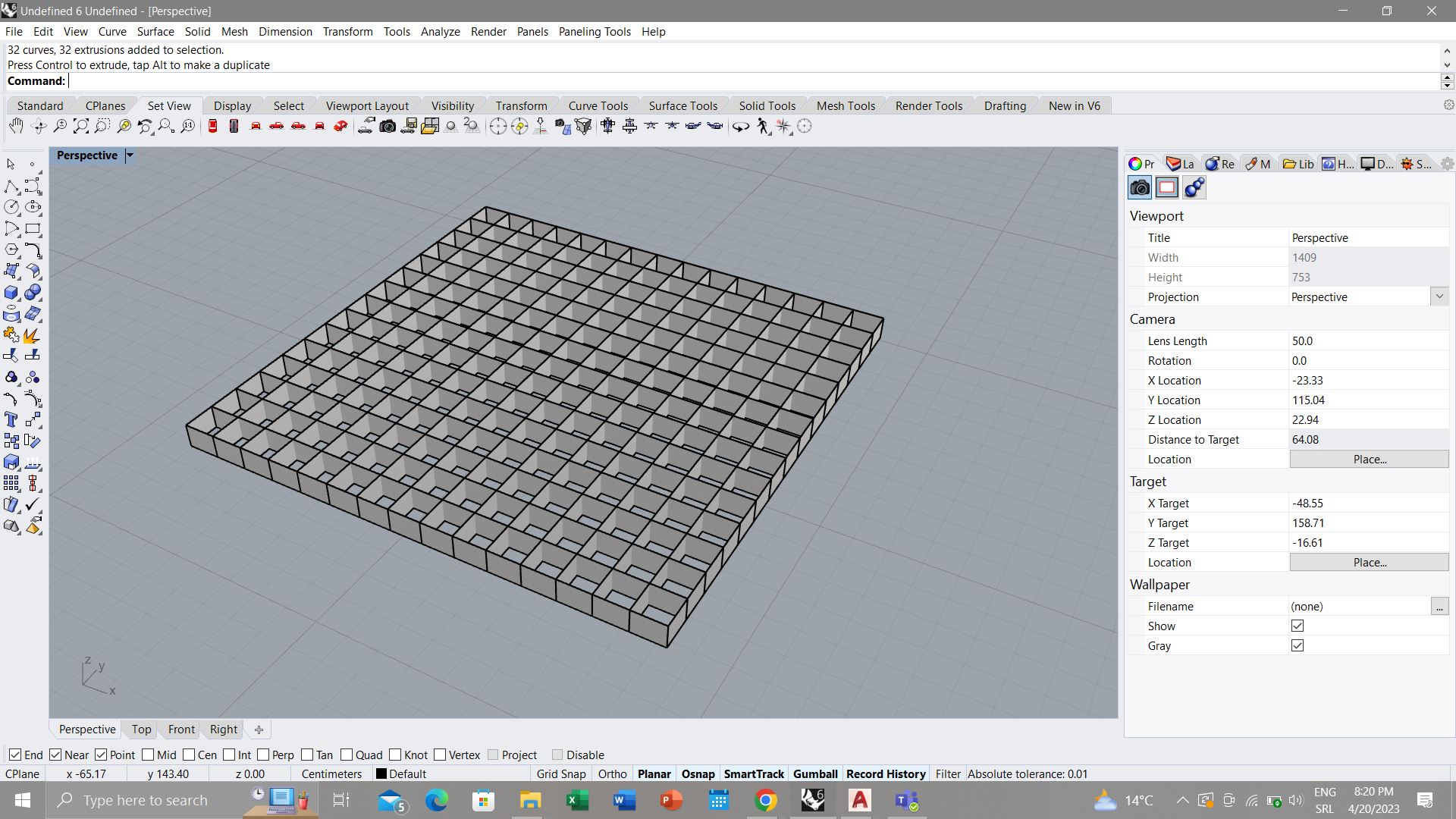Switch to the Solid Tools toolbar tab
The width and height of the screenshot is (1456, 819).
767,106
